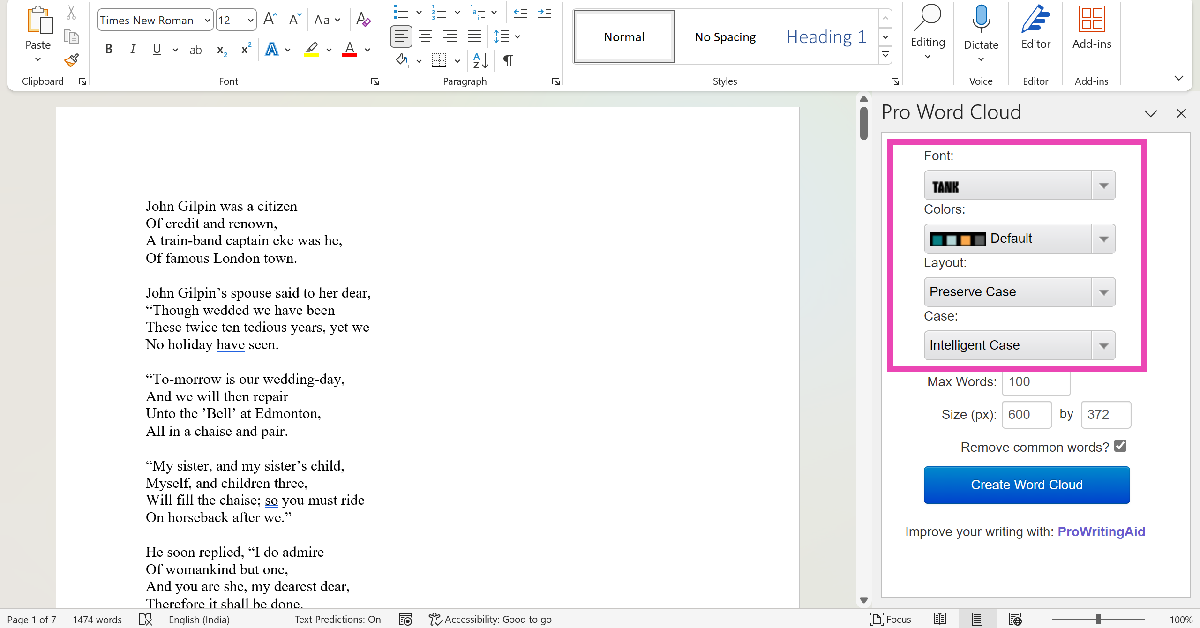Apply Bold formatting from the ribbon
This screenshot has width=1200, height=628.
click(109, 50)
